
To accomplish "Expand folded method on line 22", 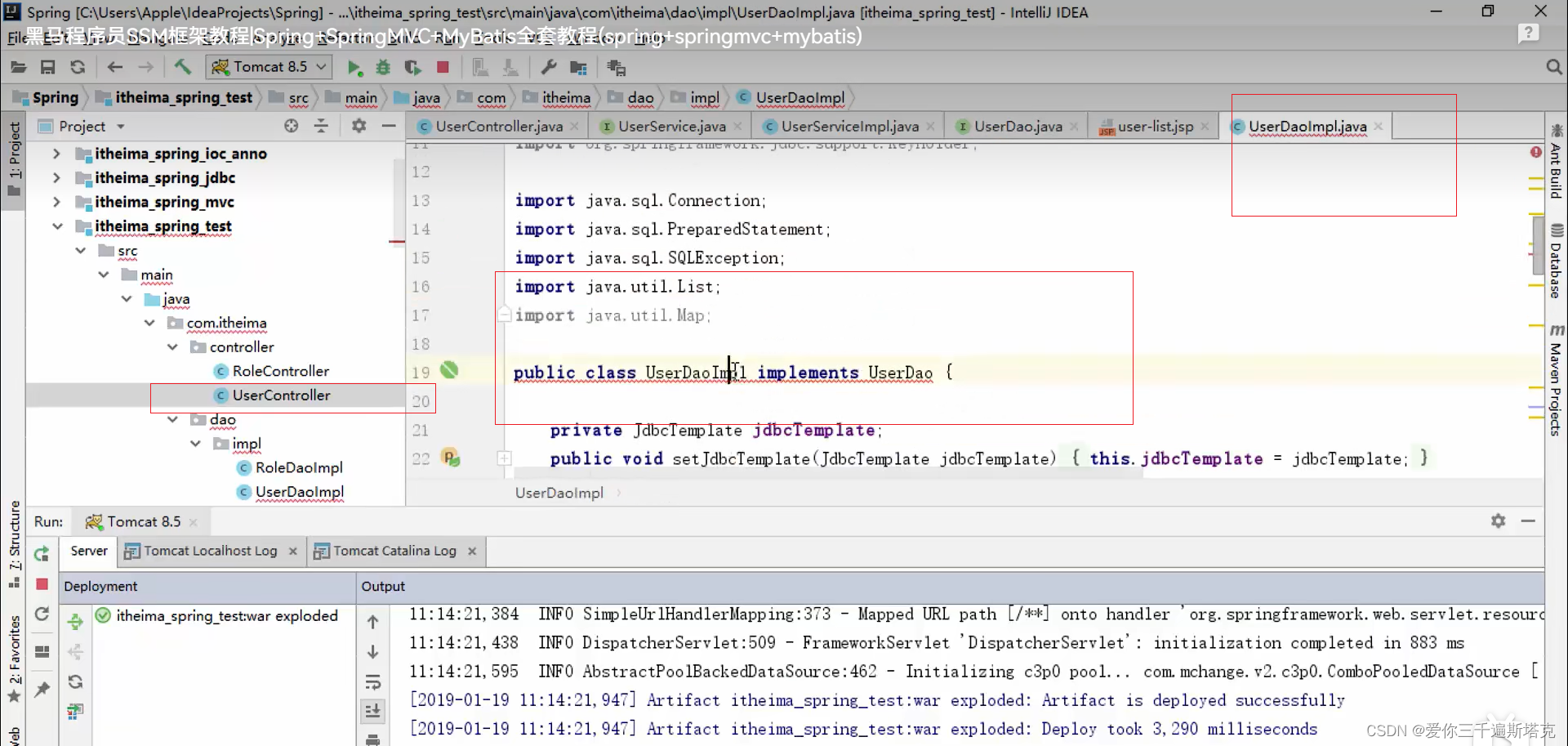I will point(505,459).
